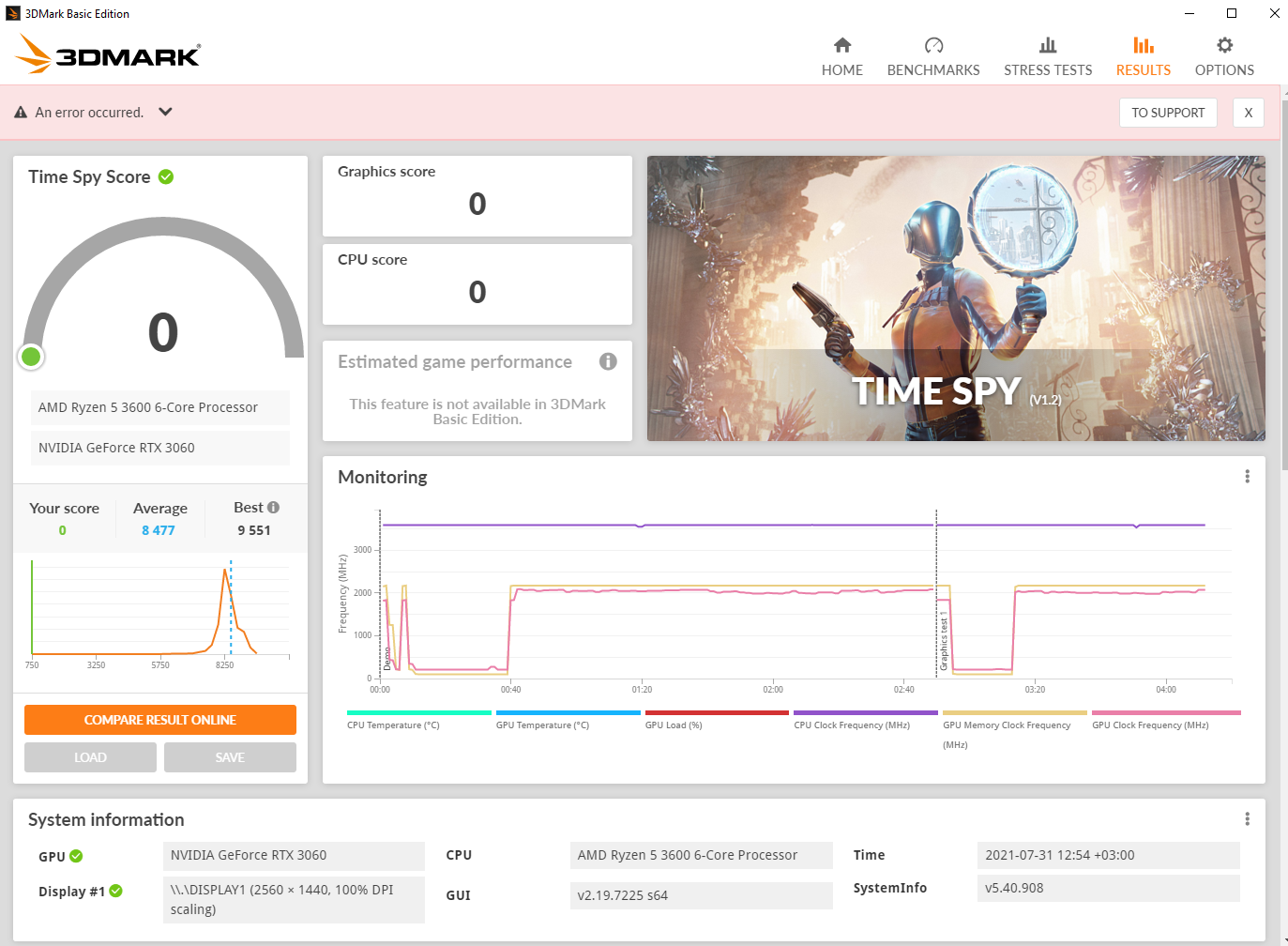The height and width of the screenshot is (946, 1288).
Task: Click the Best score 9 551
Action: [x=254, y=530]
